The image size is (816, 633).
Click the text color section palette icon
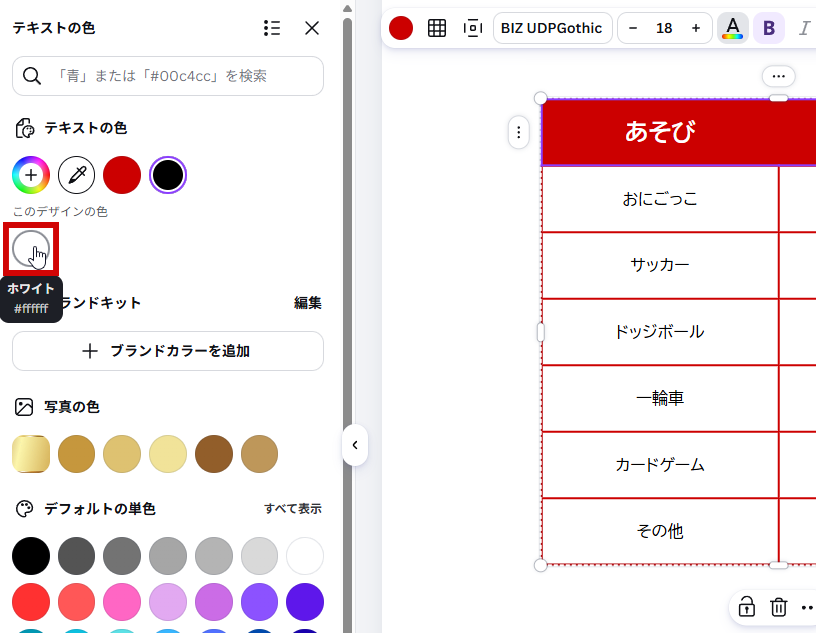(x=24, y=128)
